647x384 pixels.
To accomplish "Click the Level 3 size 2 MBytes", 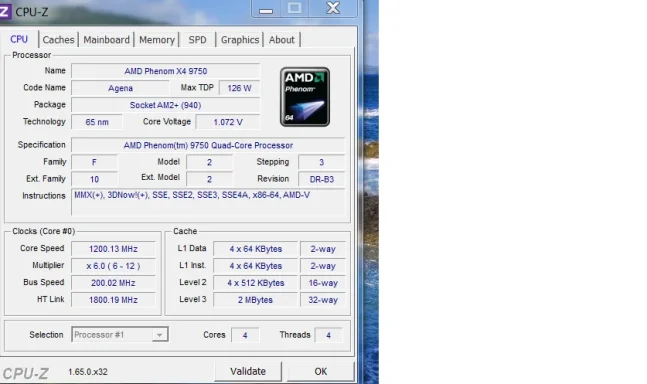I will click(255, 300).
